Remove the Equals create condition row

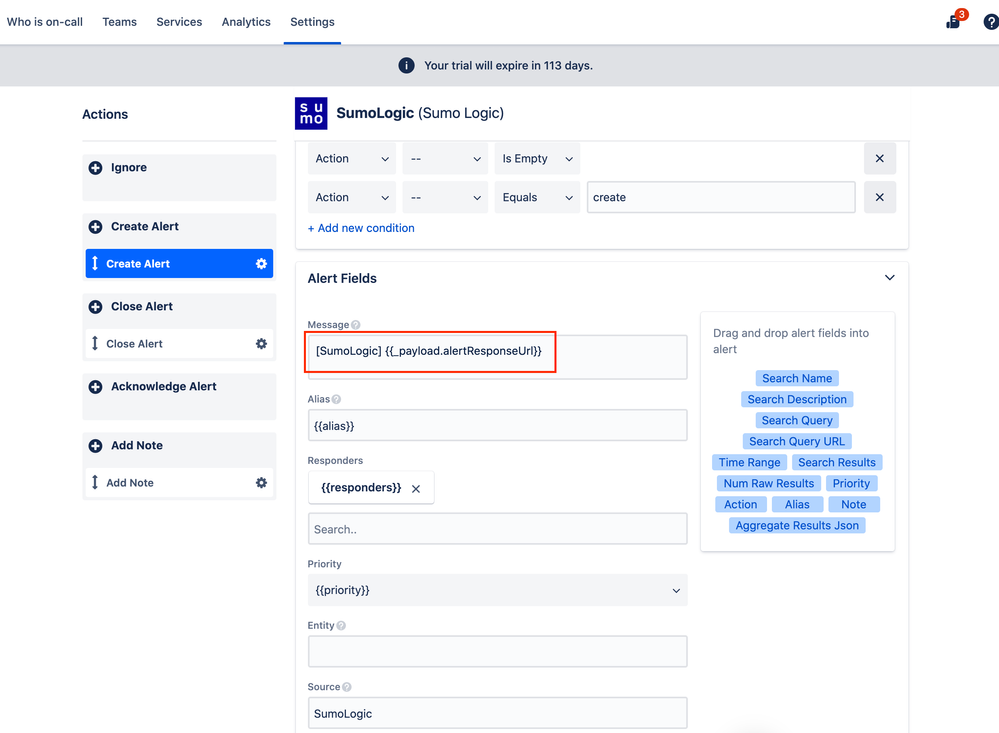point(880,198)
